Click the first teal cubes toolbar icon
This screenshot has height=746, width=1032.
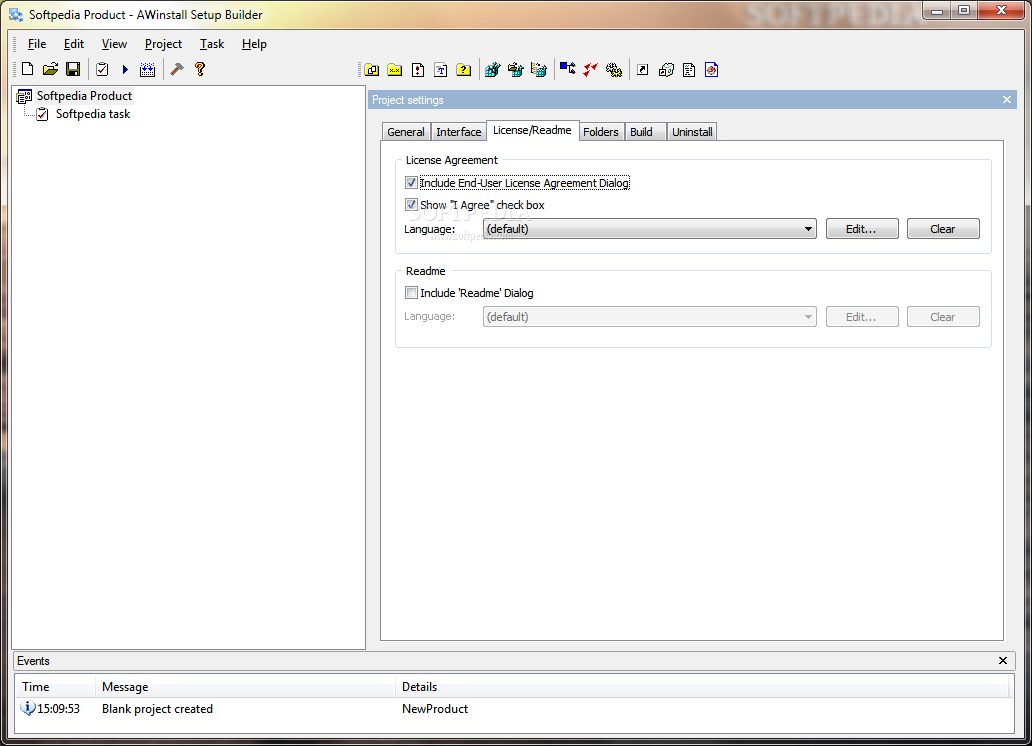click(x=492, y=70)
